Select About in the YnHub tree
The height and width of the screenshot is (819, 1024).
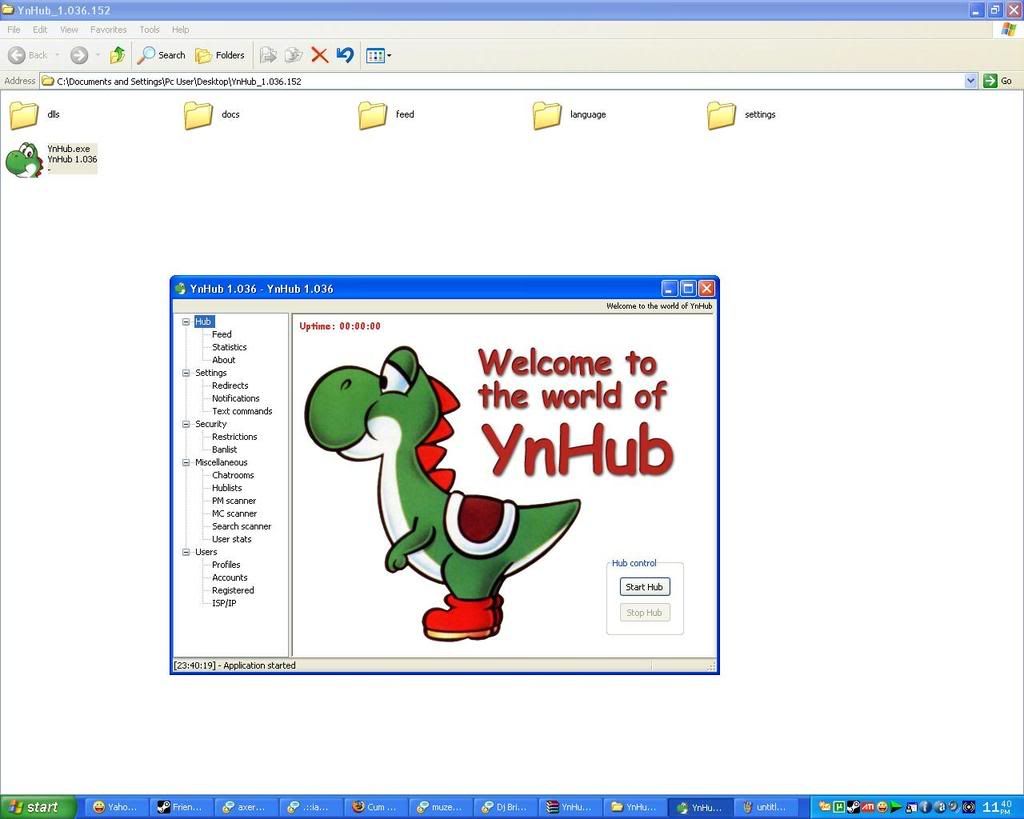tap(223, 360)
